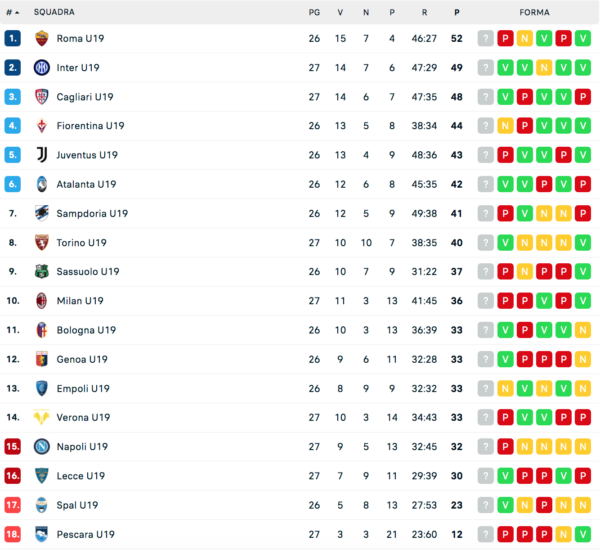Click Lecce U19's gray question mark form badge

point(486,476)
